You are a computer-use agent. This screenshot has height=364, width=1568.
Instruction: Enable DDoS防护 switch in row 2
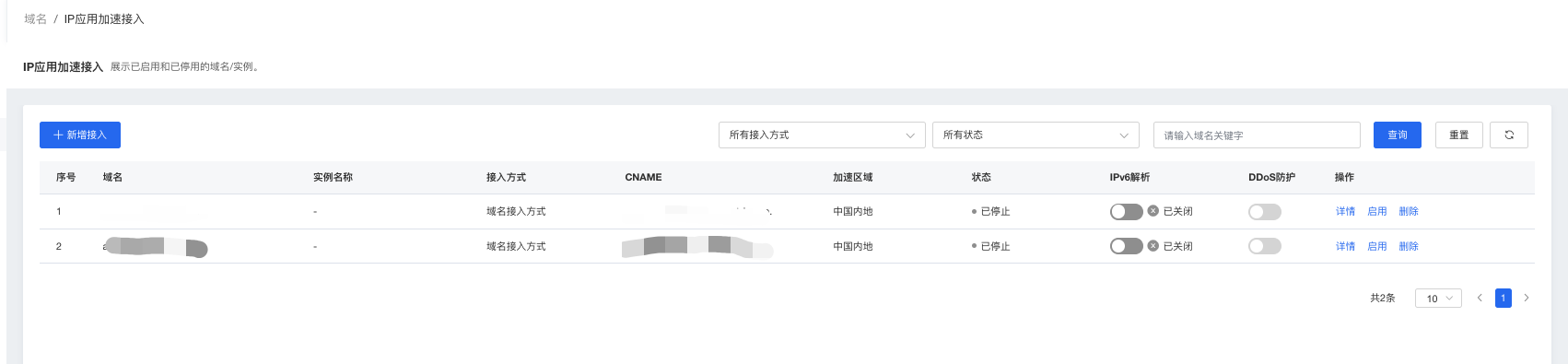click(1265, 246)
